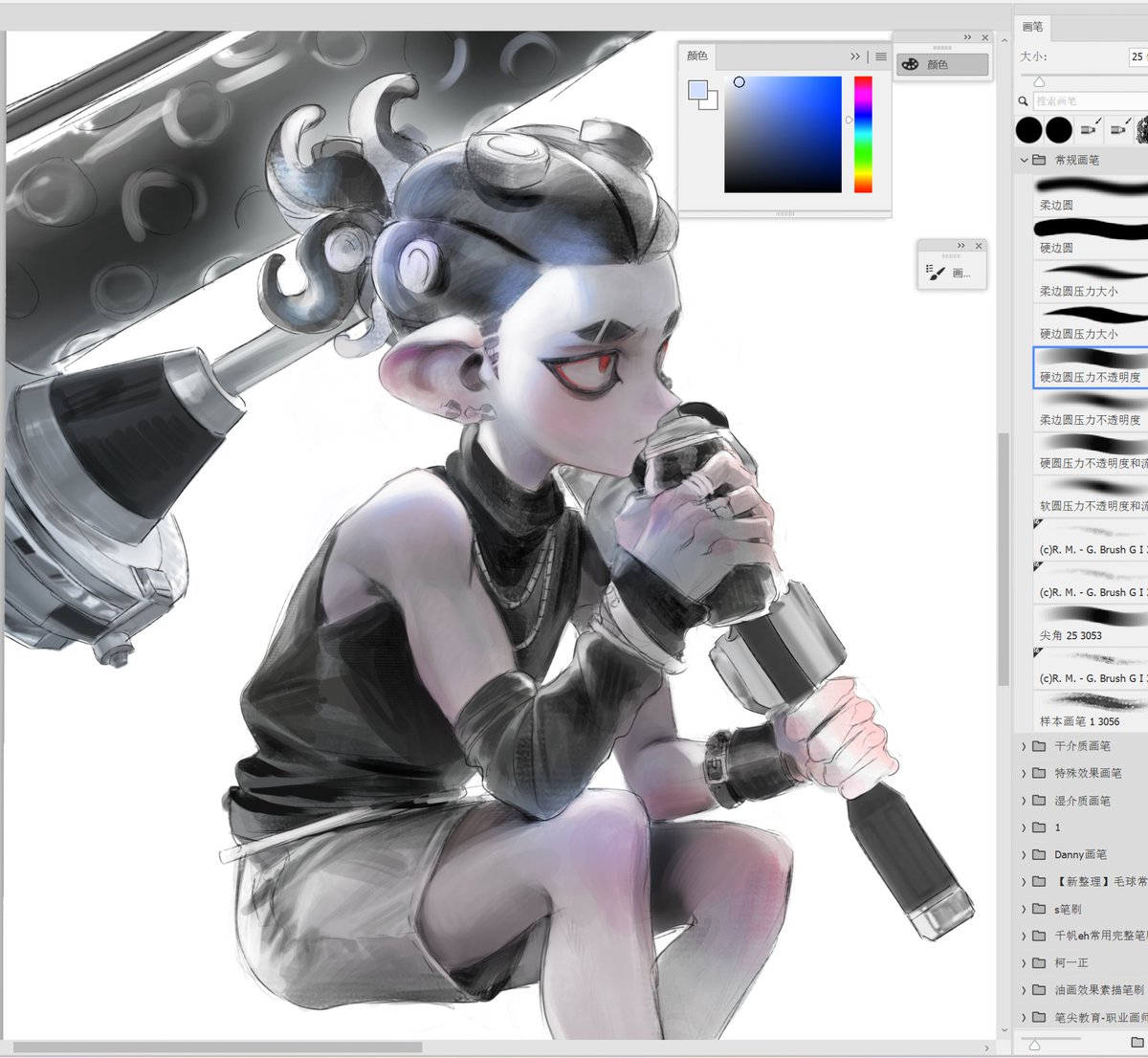Click the rainbow hue slider strip
1148x1058 pixels.
[x=863, y=134]
